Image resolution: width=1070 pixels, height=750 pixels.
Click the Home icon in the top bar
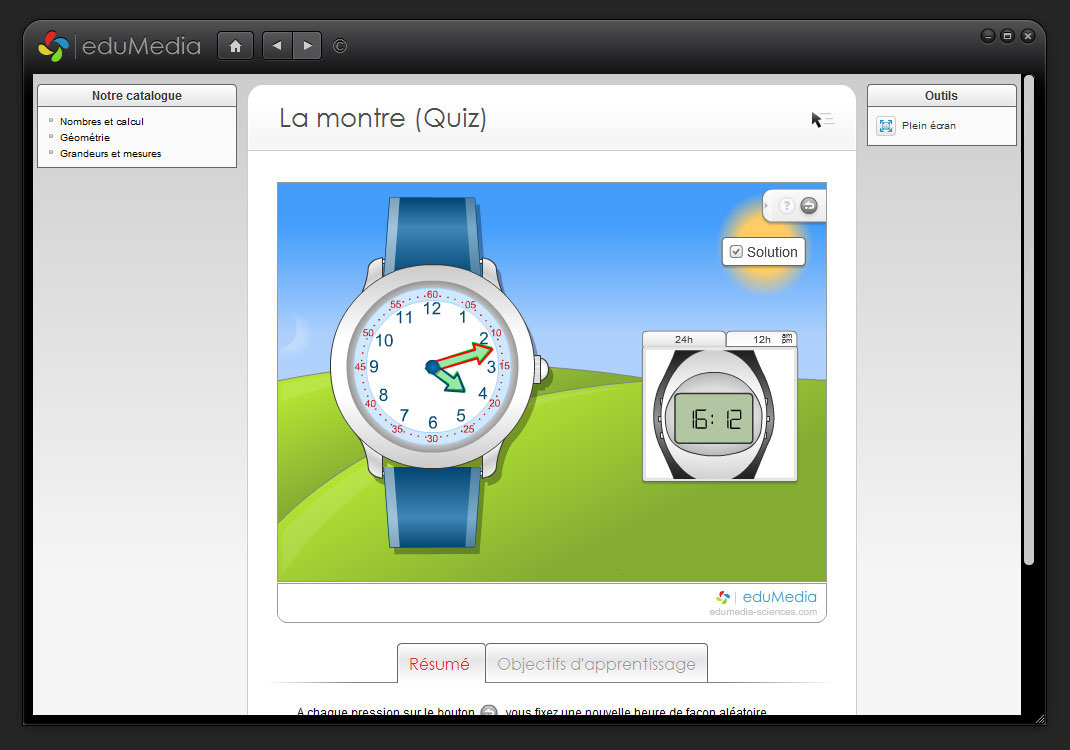tap(235, 46)
